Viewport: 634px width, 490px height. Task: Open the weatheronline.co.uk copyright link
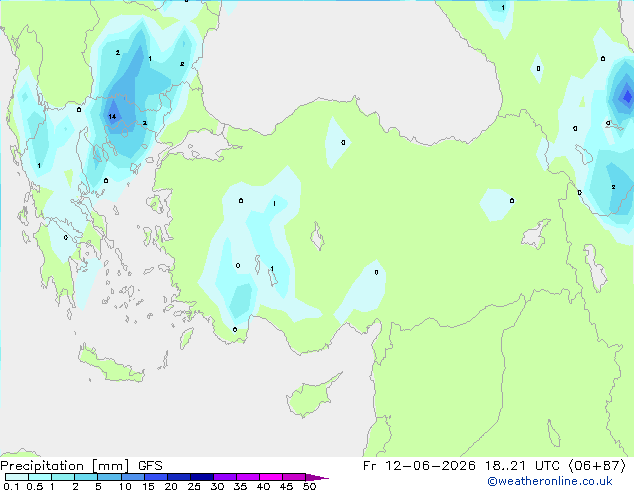click(x=550, y=481)
